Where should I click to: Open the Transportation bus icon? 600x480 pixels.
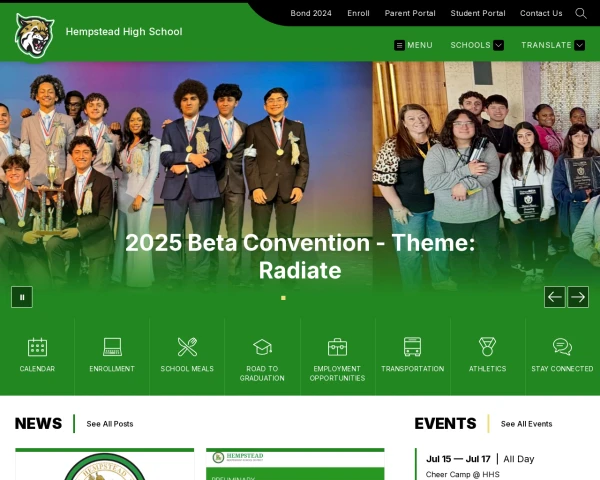(x=412, y=347)
